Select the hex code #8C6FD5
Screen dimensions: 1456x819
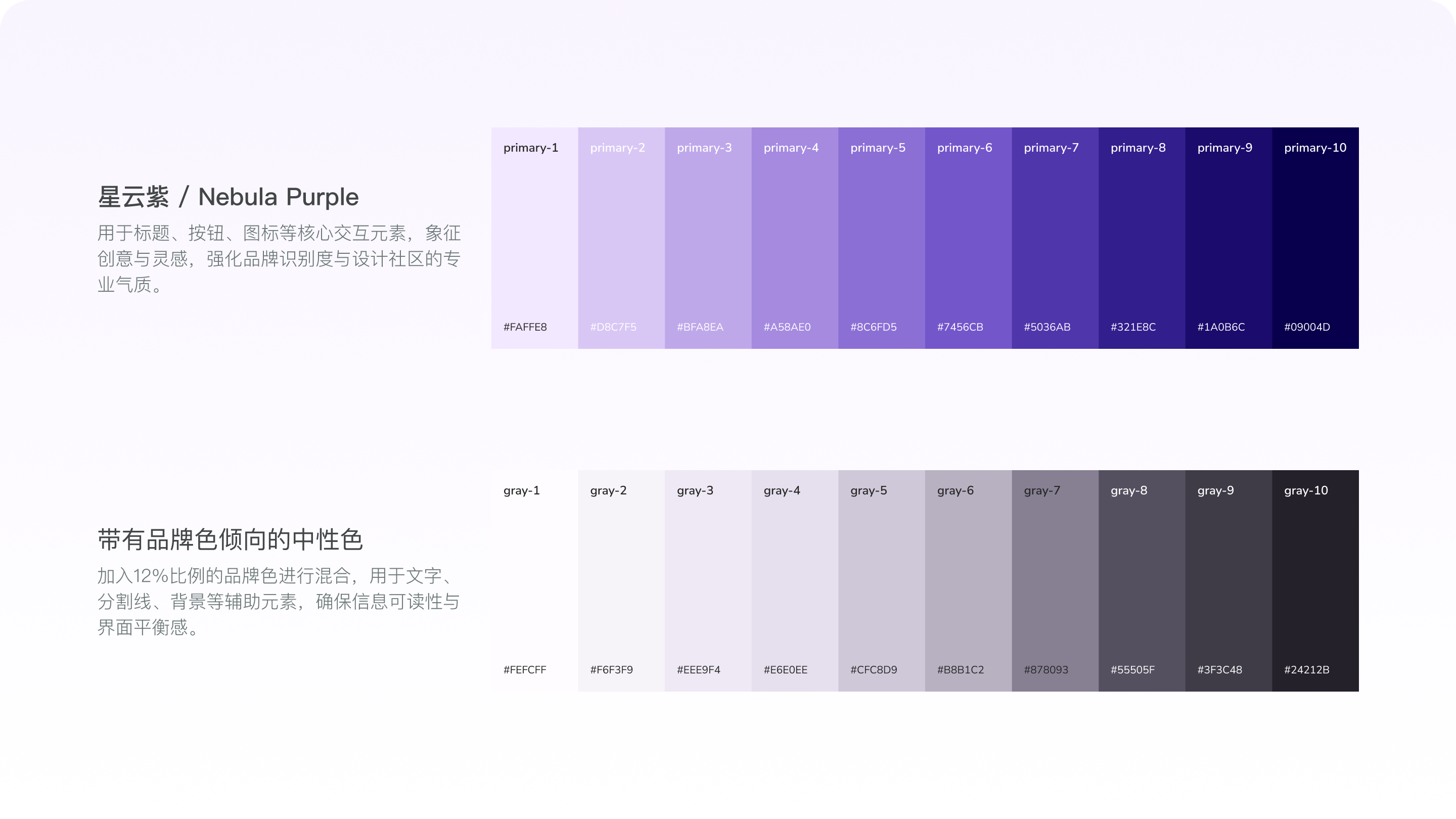[x=874, y=327]
